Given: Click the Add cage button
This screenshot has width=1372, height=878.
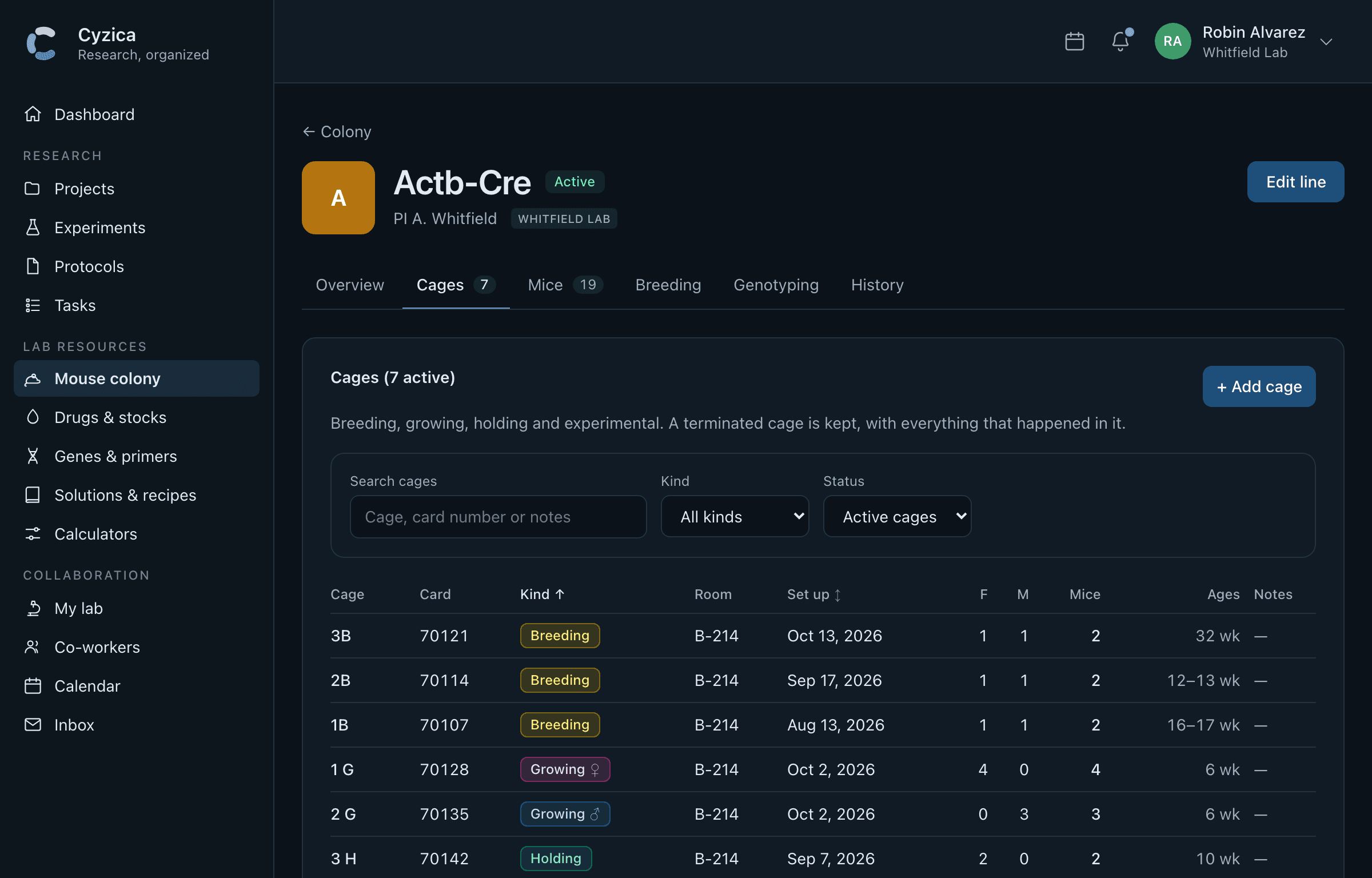Looking at the screenshot, I should click(x=1259, y=386).
